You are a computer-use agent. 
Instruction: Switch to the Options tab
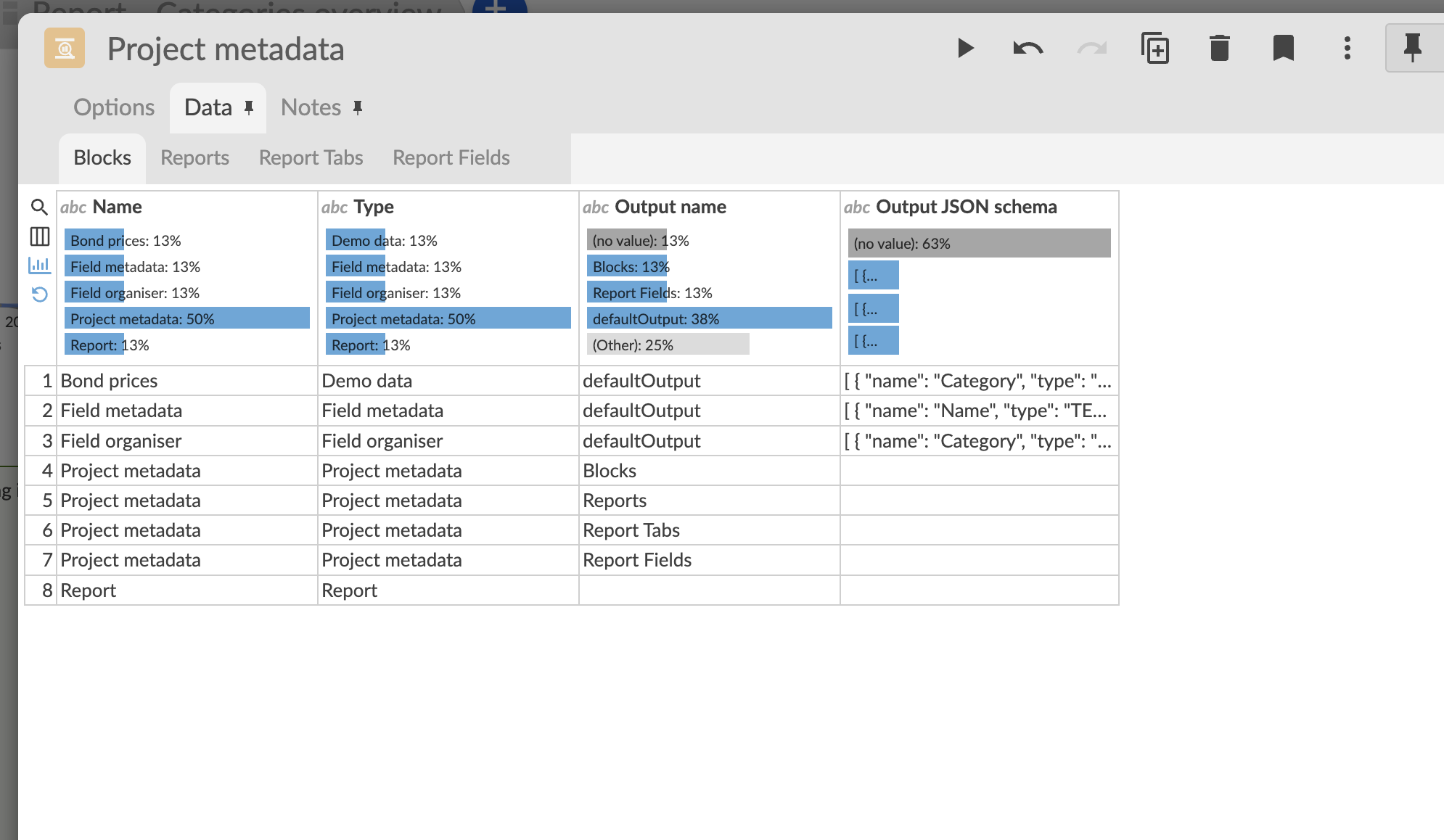click(114, 107)
